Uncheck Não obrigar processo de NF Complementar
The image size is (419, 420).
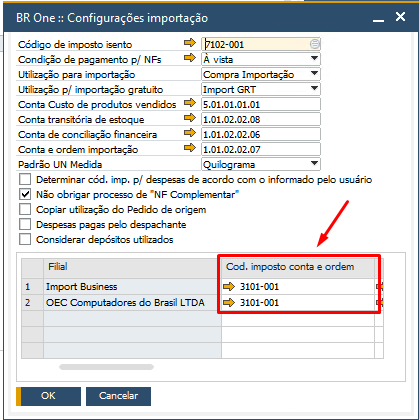tap(25, 194)
